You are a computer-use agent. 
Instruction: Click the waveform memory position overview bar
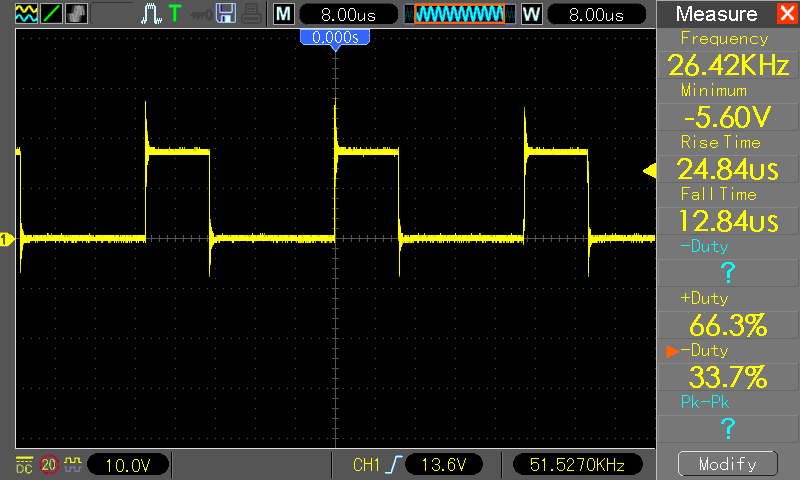pyautogui.click(x=460, y=14)
